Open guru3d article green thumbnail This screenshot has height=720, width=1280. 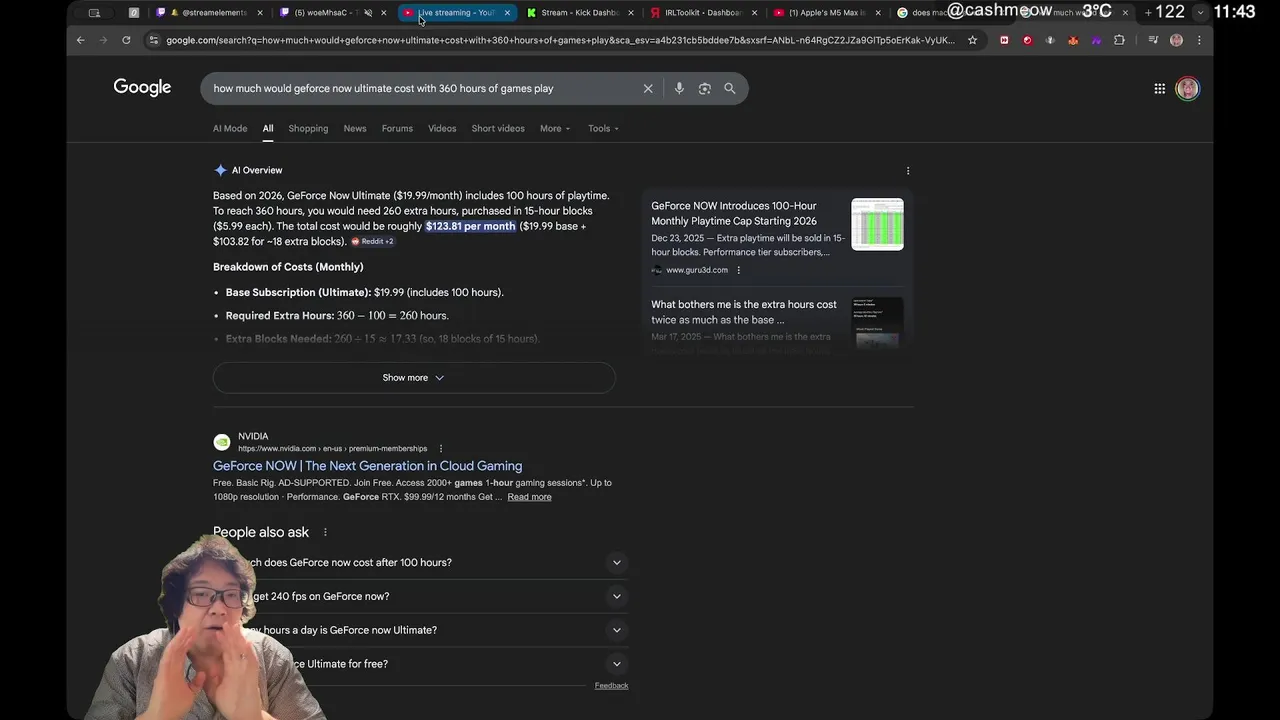(x=877, y=224)
